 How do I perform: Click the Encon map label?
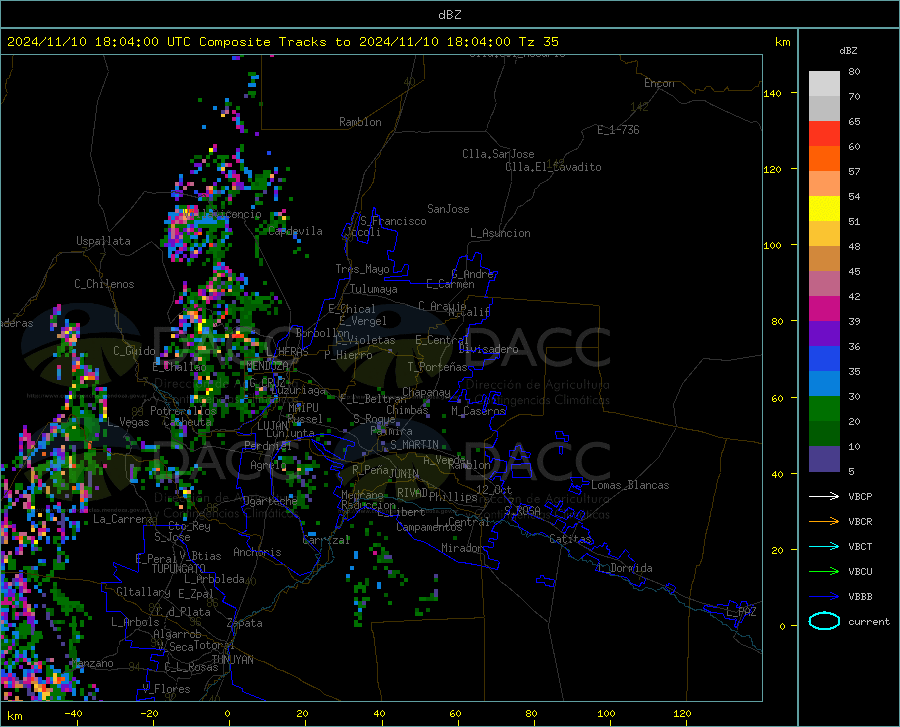(x=659, y=83)
